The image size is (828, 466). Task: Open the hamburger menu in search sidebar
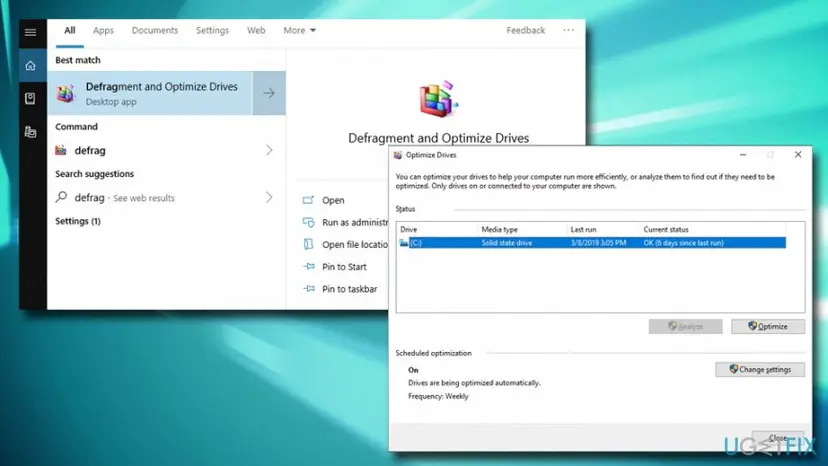point(31,32)
